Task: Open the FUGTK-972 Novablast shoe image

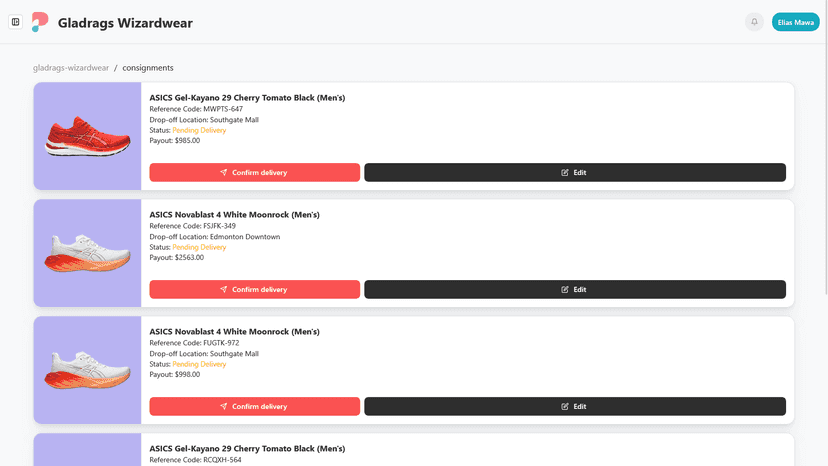Action: [87, 370]
